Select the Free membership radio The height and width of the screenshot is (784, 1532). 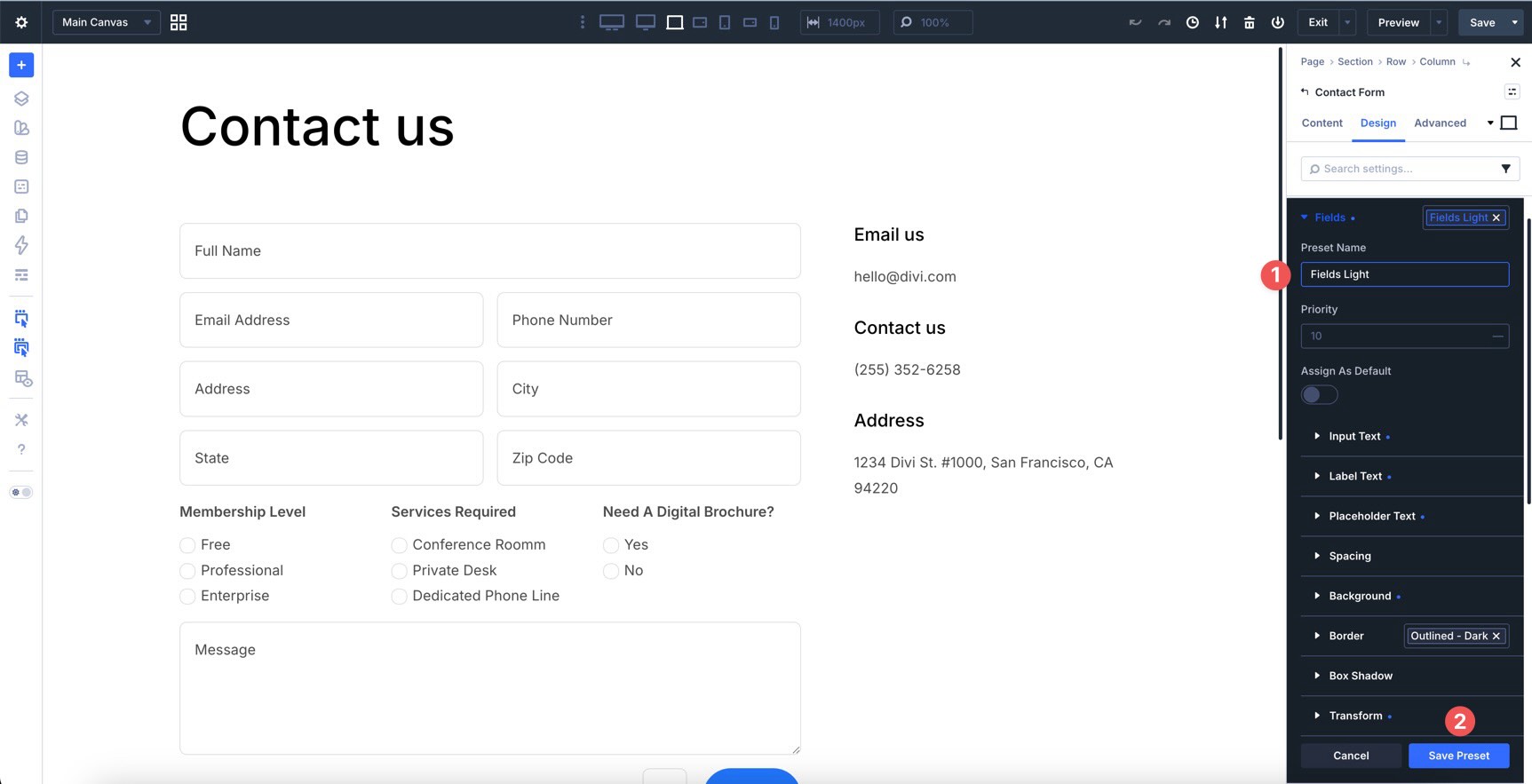(x=187, y=545)
